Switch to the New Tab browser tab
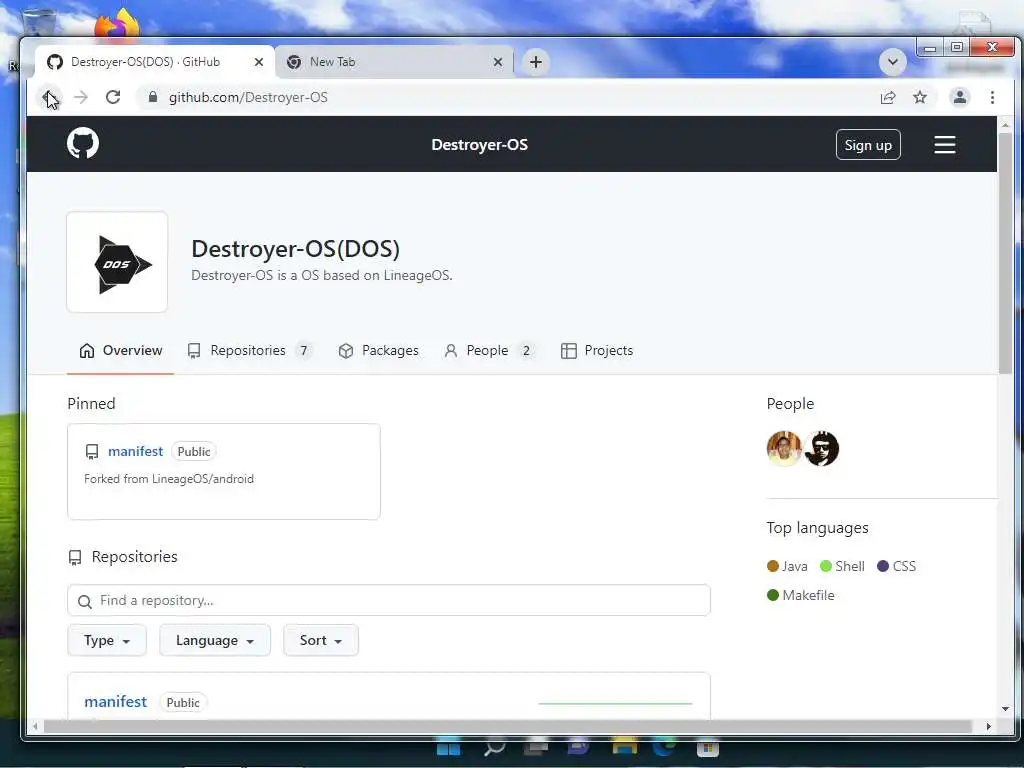The width and height of the screenshot is (1024, 768). tap(394, 62)
